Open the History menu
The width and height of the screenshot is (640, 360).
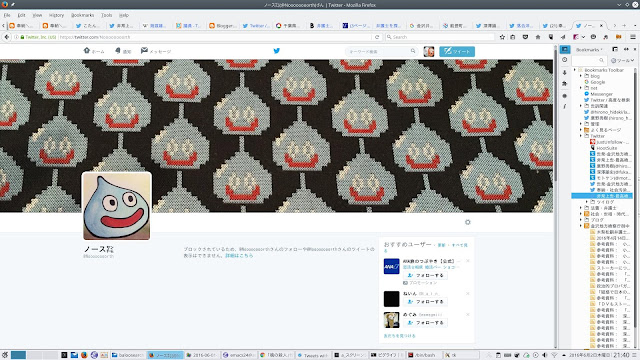tap(56, 15)
